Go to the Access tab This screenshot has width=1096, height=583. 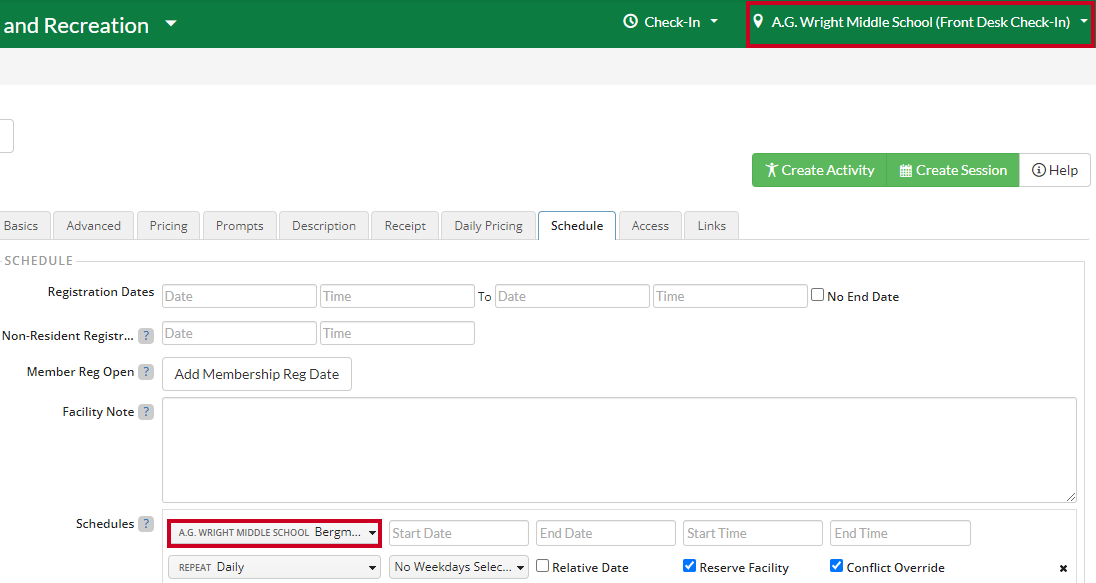[650, 226]
